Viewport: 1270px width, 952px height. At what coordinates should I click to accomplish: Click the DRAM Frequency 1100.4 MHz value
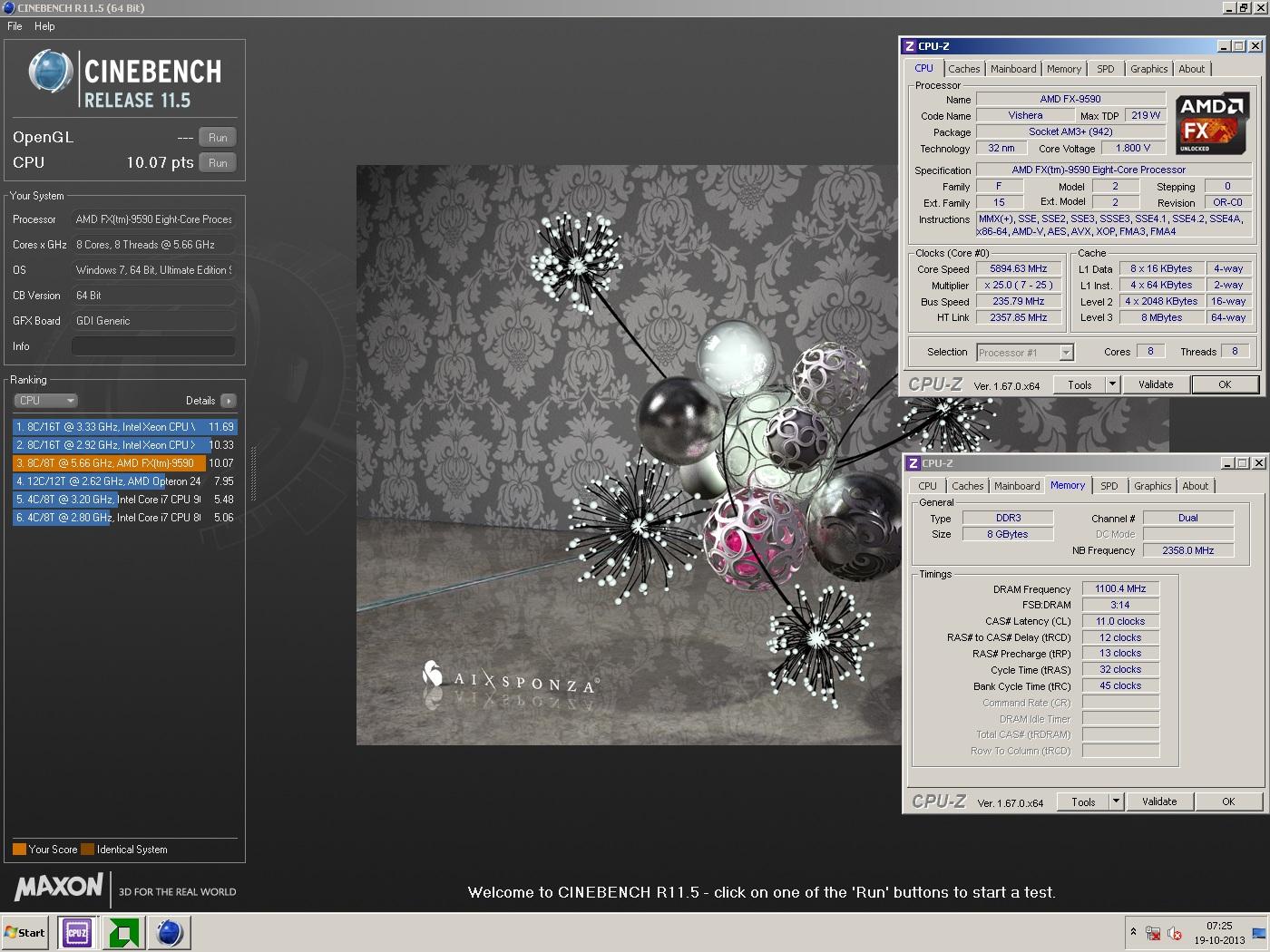point(1120,589)
